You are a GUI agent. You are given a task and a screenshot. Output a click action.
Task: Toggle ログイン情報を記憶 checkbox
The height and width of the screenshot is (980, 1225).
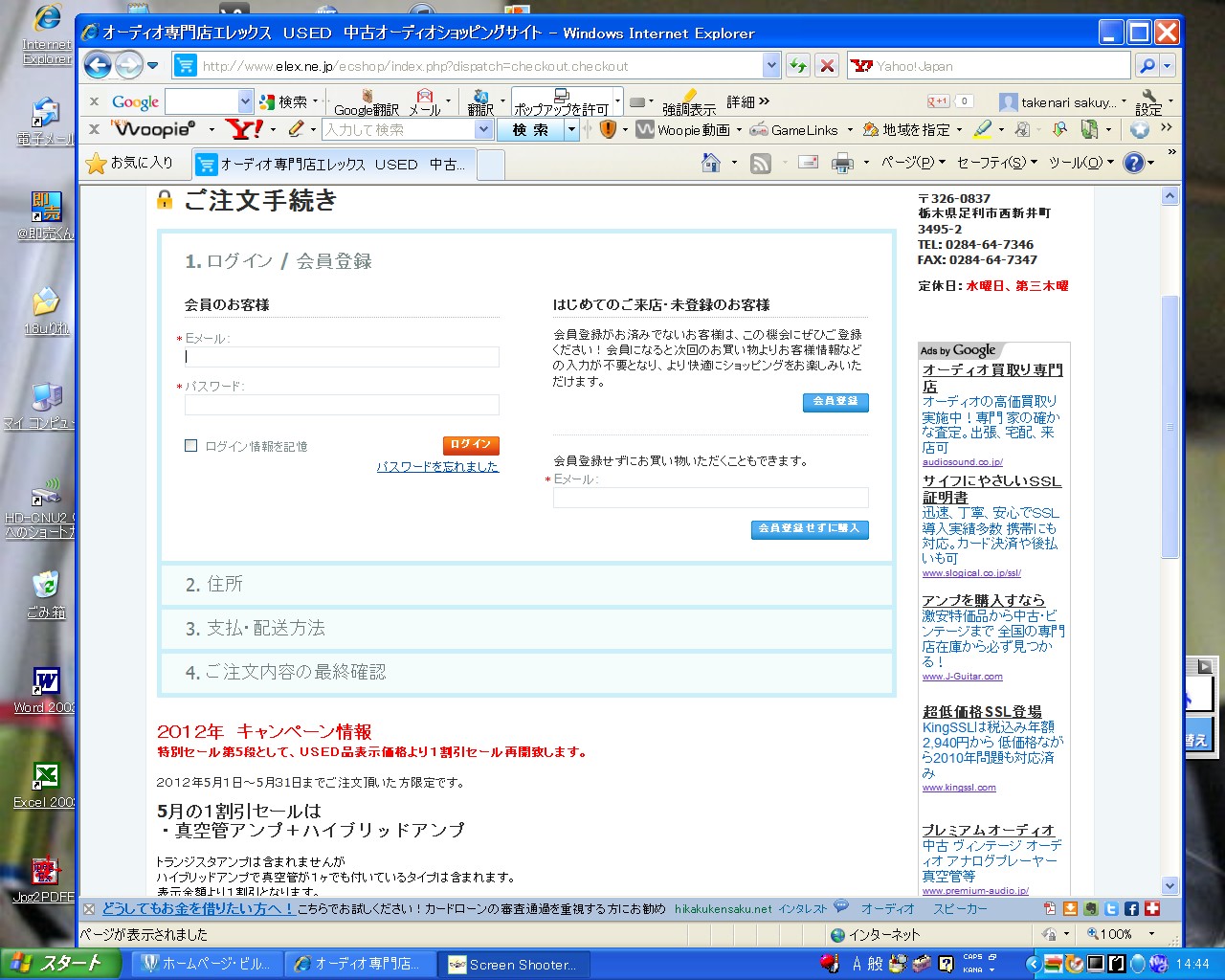(x=190, y=446)
